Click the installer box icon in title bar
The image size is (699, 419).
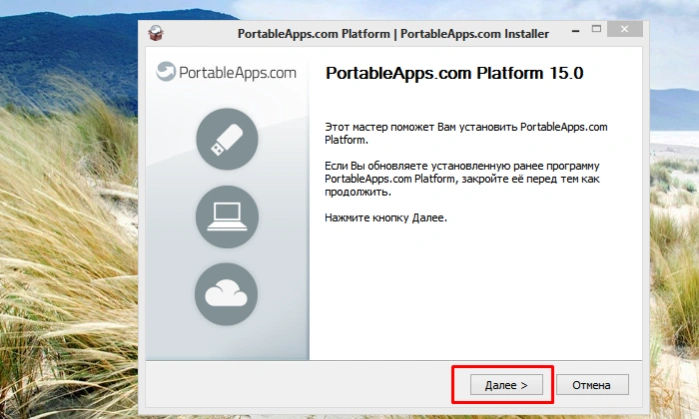(x=156, y=33)
